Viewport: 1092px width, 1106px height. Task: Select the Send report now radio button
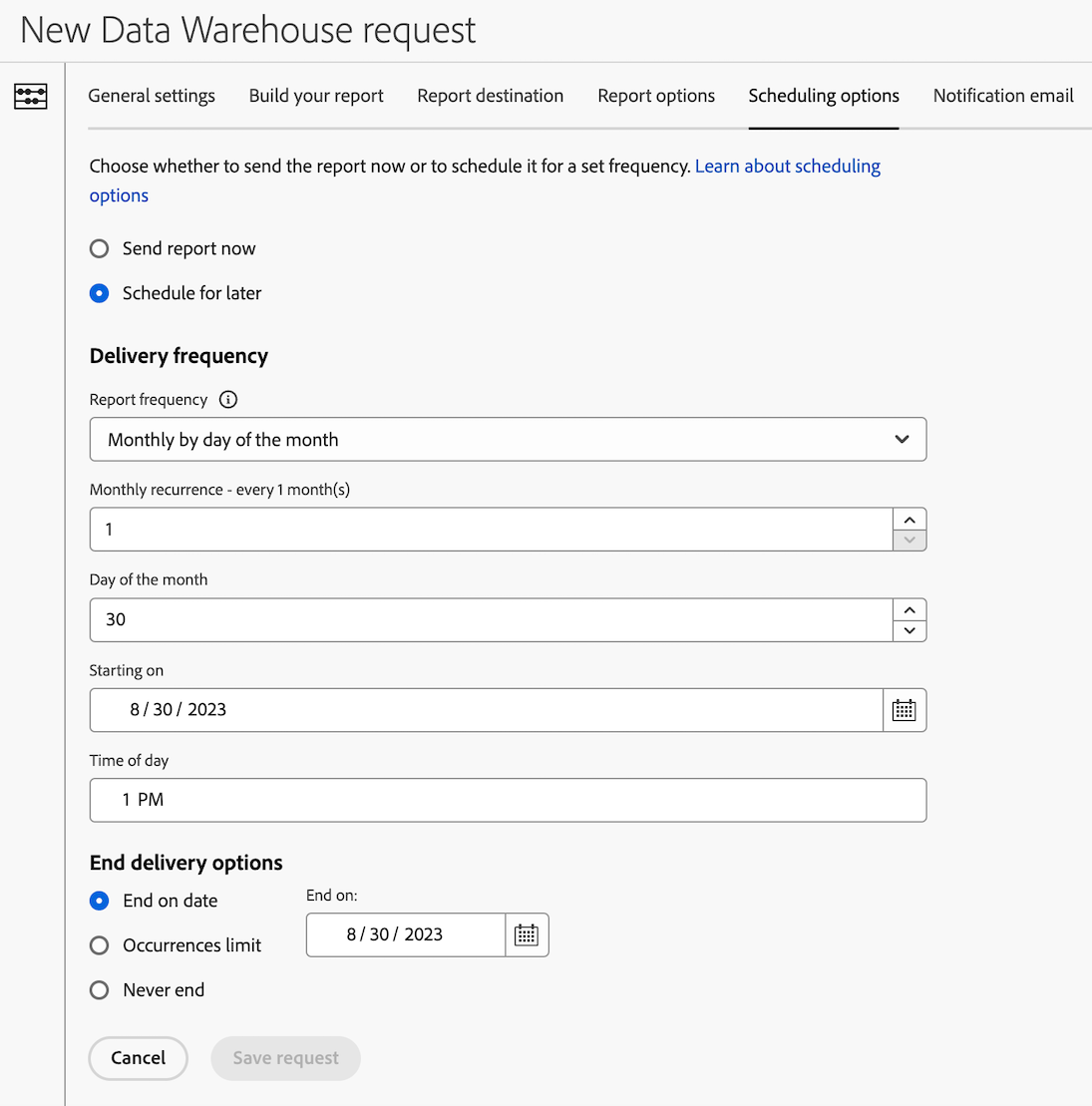coord(99,248)
